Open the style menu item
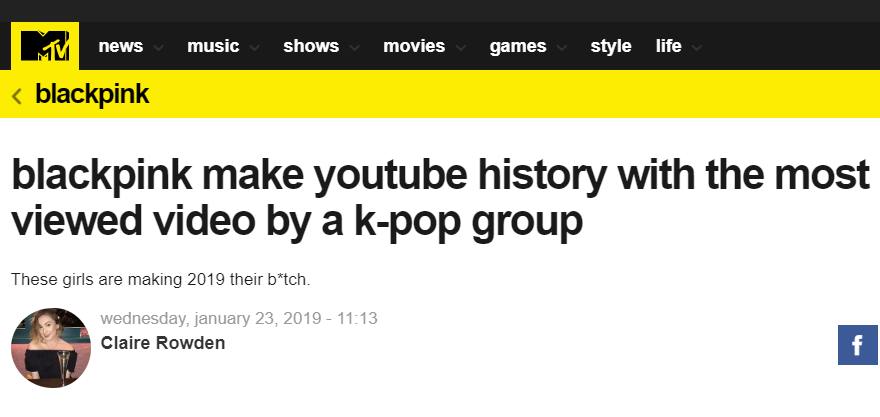The width and height of the screenshot is (880, 417). (x=611, y=46)
